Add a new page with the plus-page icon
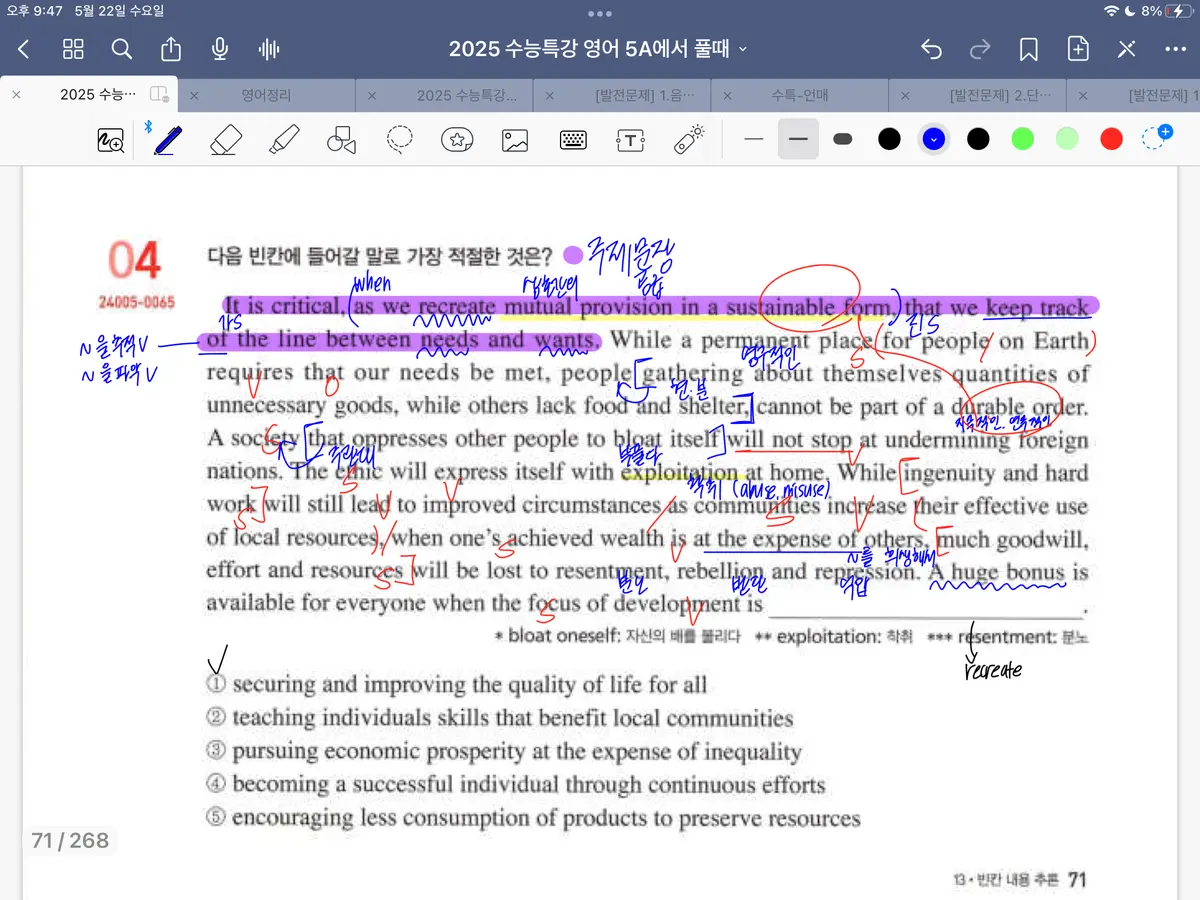 point(1078,49)
